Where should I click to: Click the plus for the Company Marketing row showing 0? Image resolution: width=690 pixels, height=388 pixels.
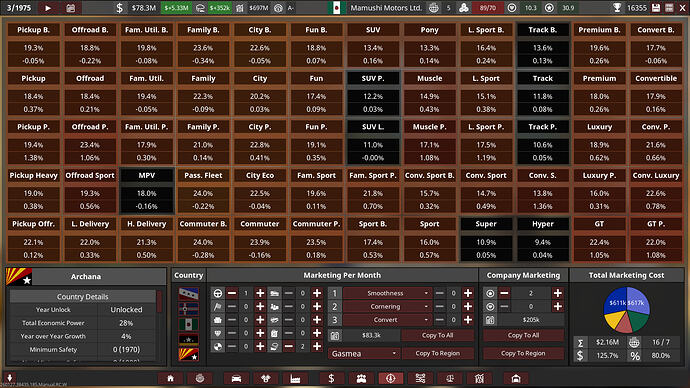[558, 307]
